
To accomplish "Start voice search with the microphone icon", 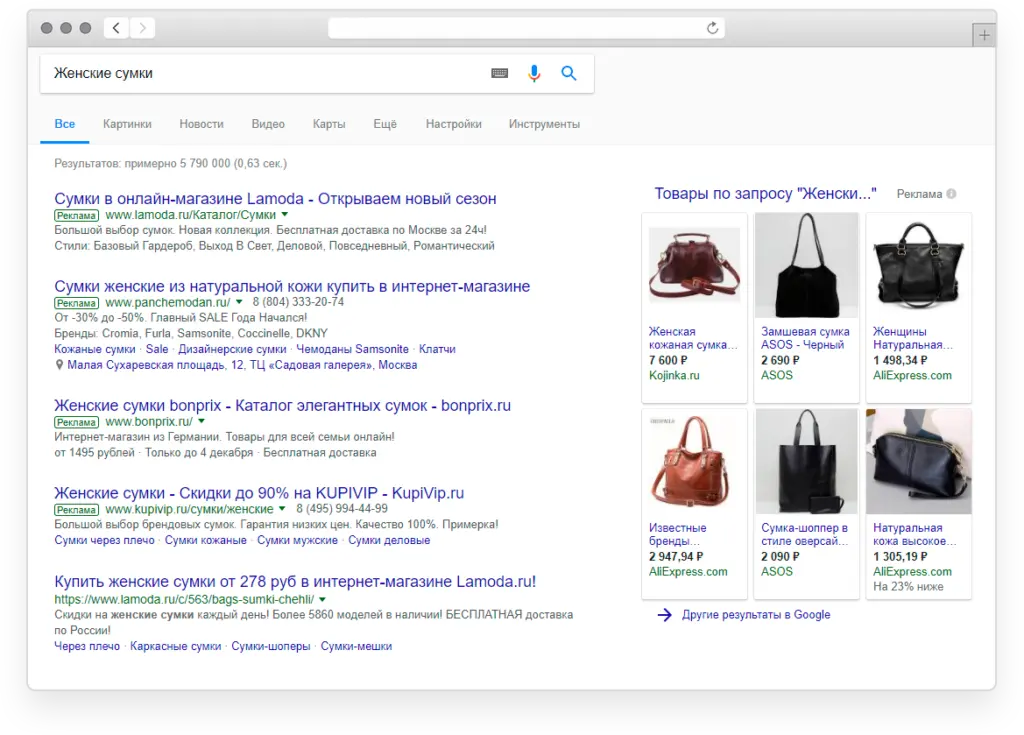I will pyautogui.click(x=534, y=73).
